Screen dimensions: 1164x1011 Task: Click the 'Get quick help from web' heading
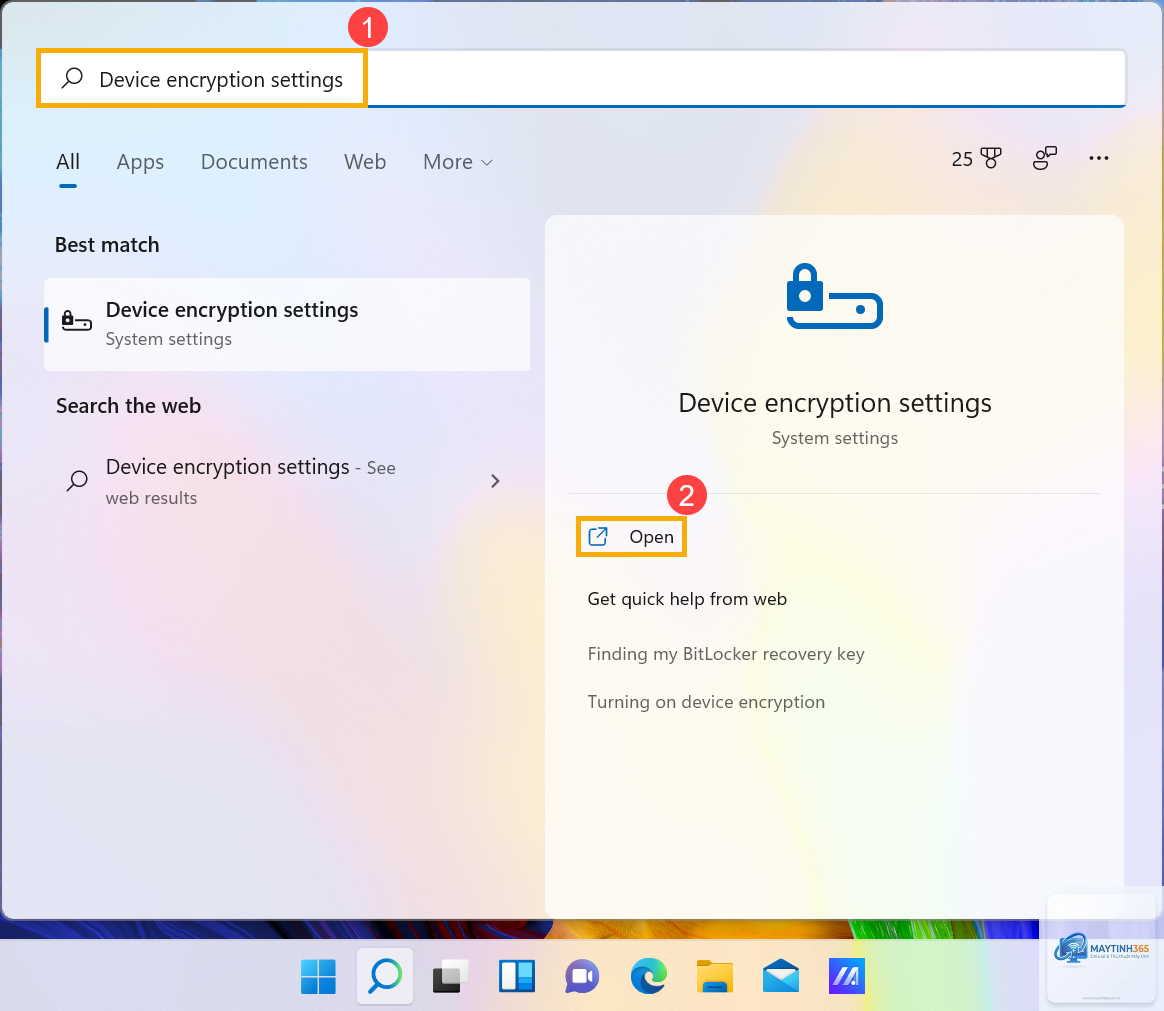[687, 599]
